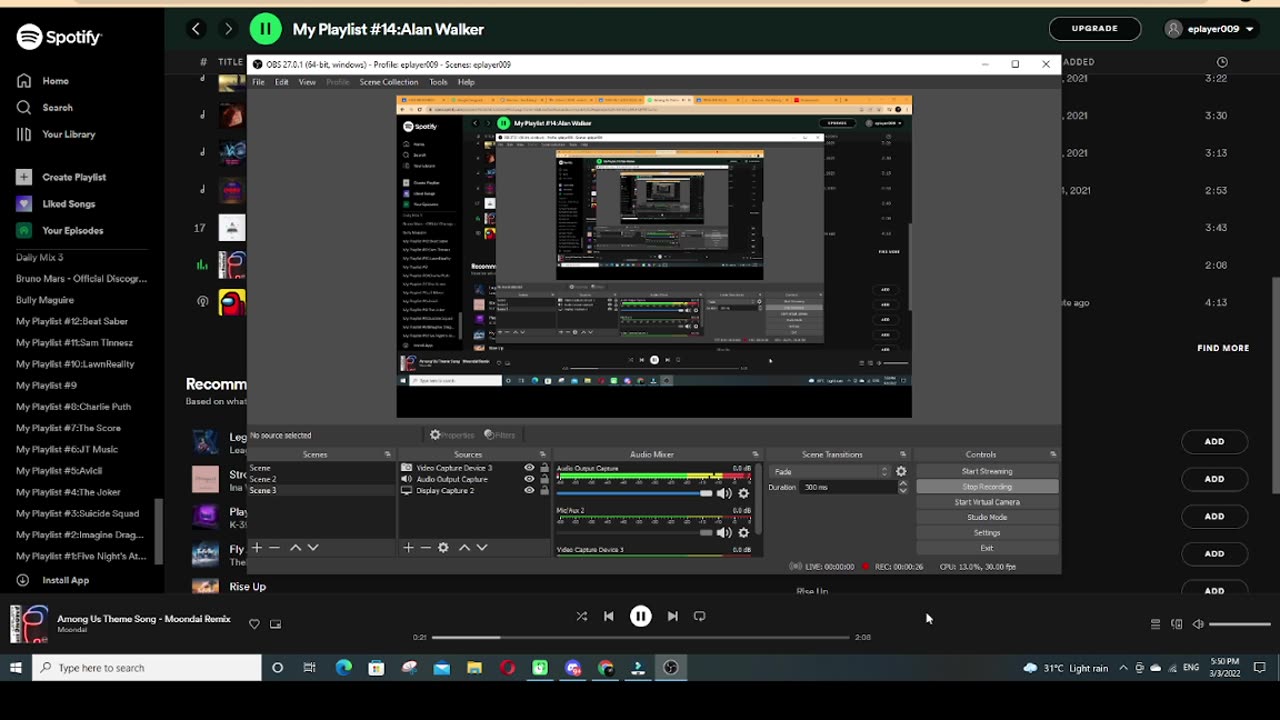Pause song using bottom player button
Viewport: 1280px width, 720px height.
click(641, 616)
